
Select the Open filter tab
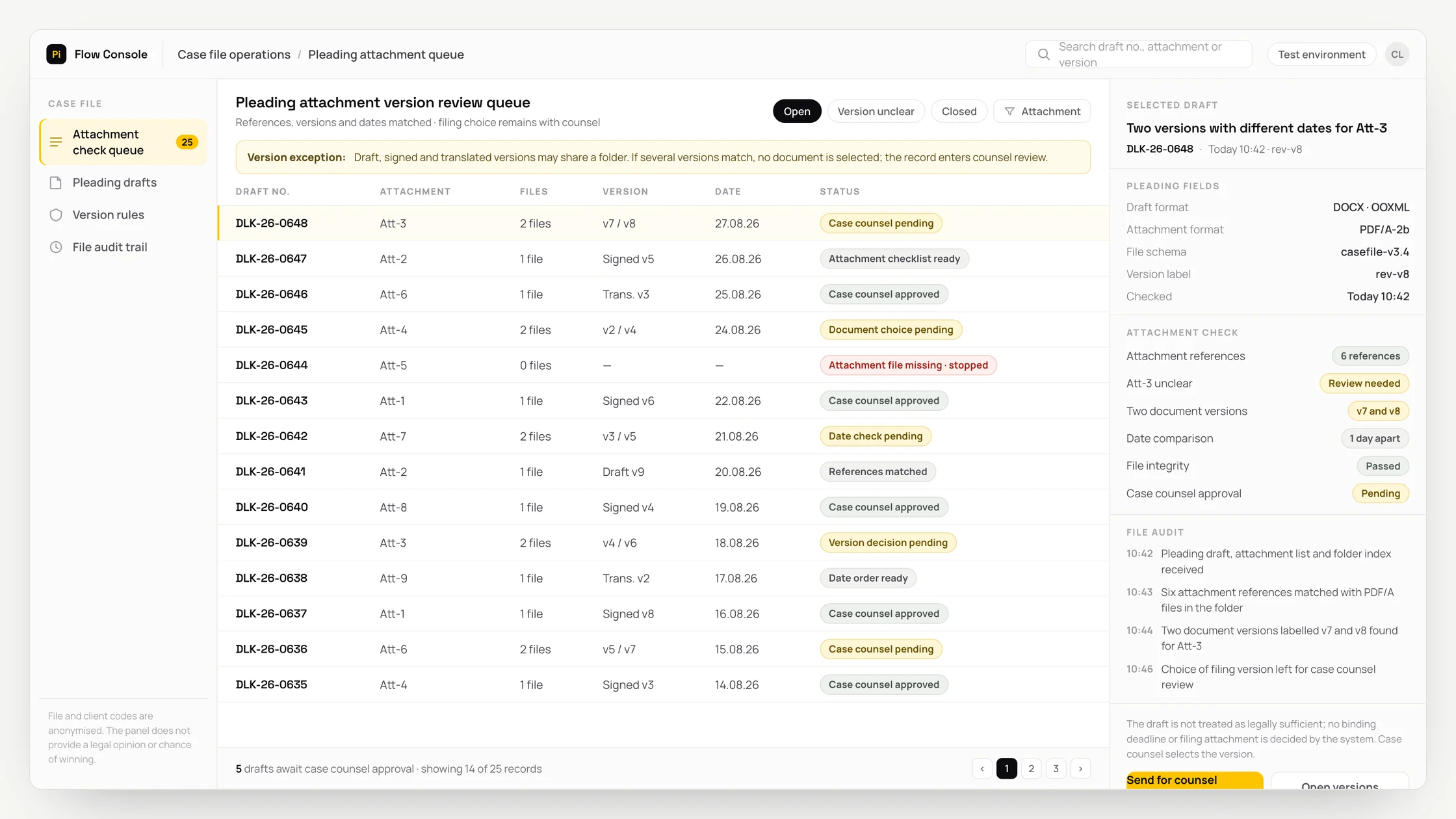point(797,111)
